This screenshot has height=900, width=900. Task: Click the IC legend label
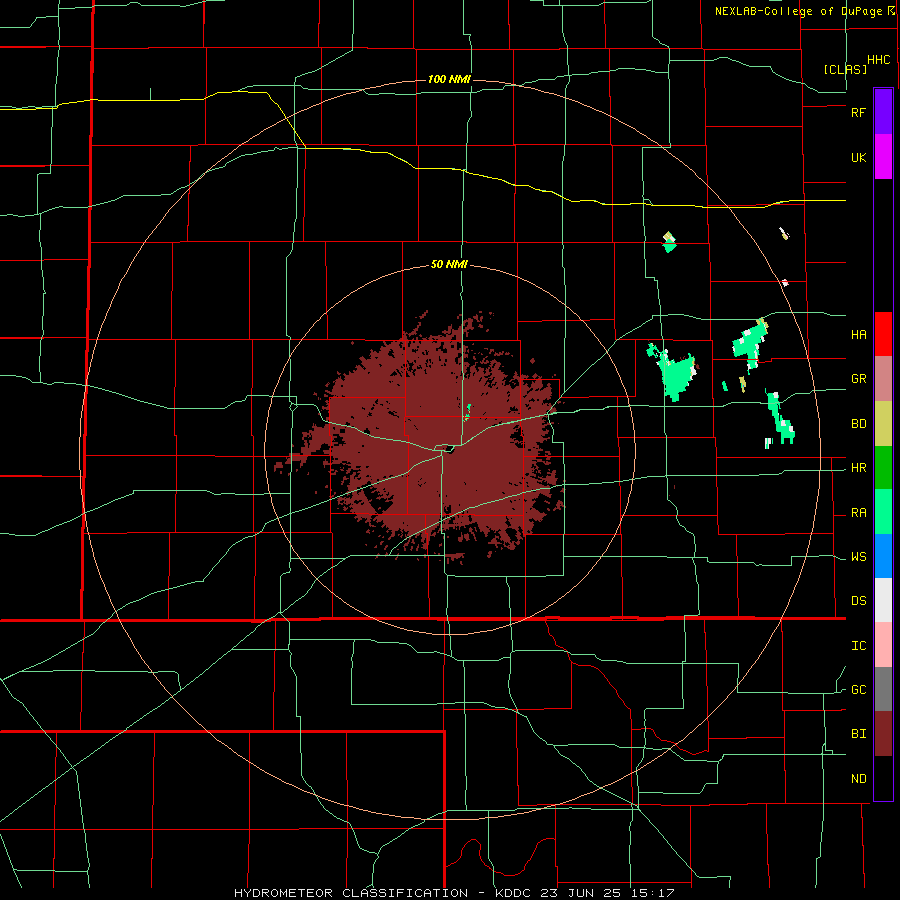[858, 646]
